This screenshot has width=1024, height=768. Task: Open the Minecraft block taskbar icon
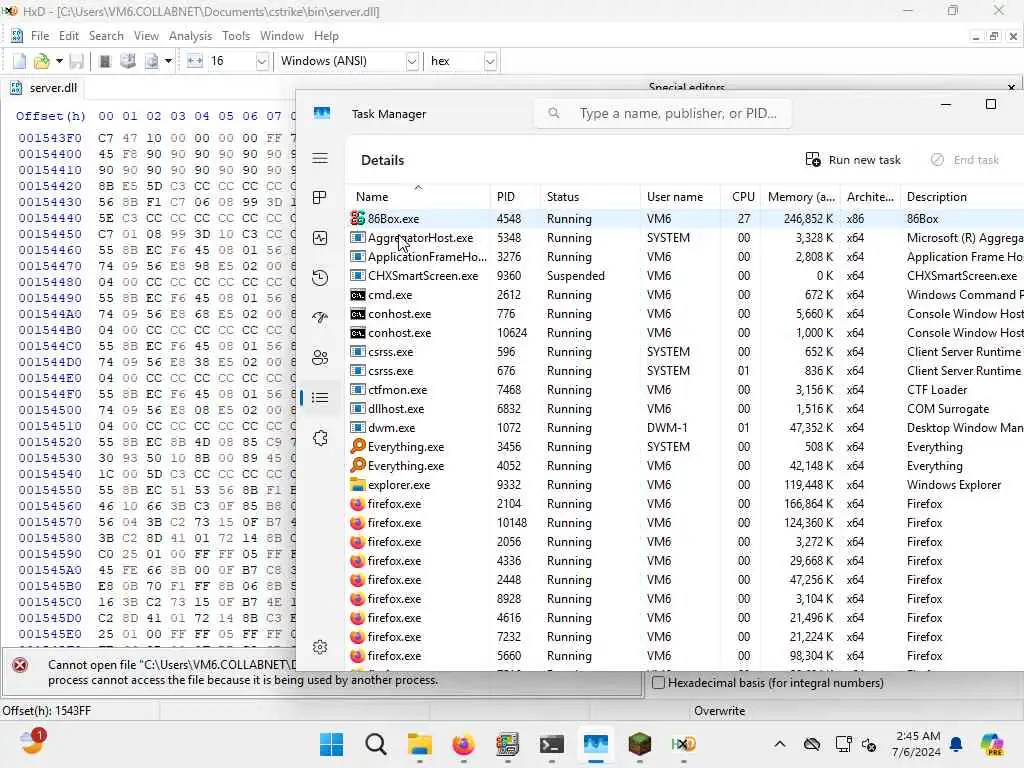click(x=639, y=744)
